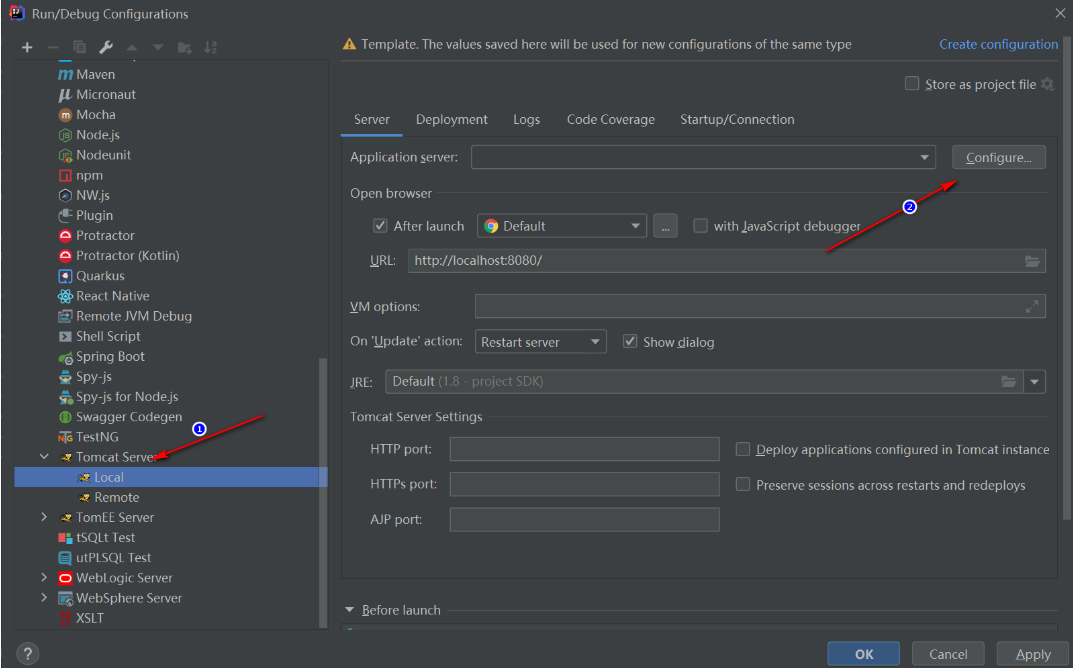Viewport: 1073px width, 668px height.
Task: Click the Move Up arrow icon
Action: (x=131, y=47)
